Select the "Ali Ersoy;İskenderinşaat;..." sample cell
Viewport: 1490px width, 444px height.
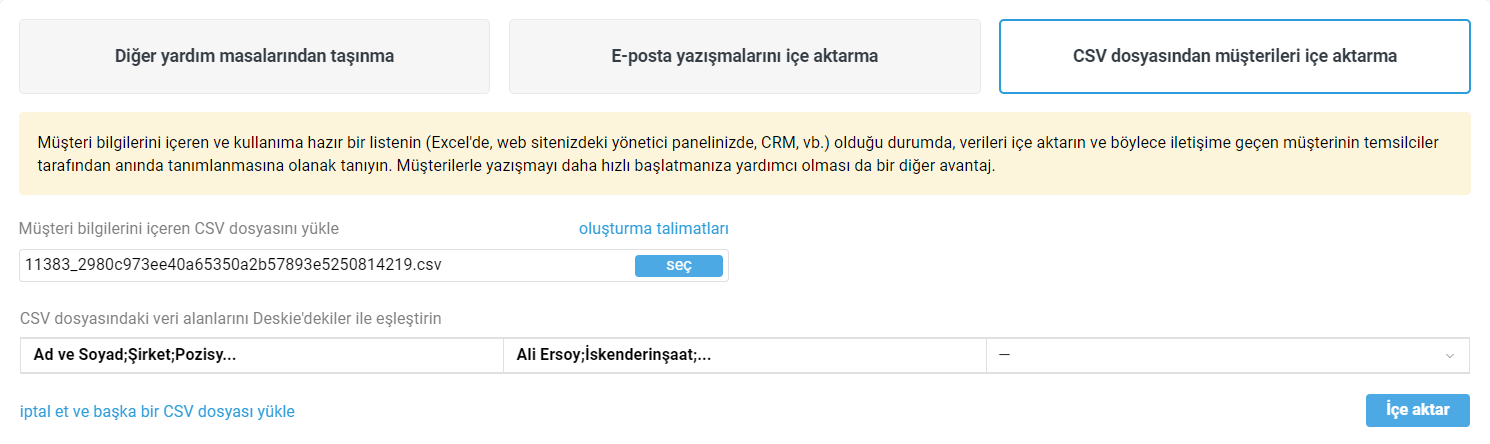pyautogui.click(x=745, y=355)
